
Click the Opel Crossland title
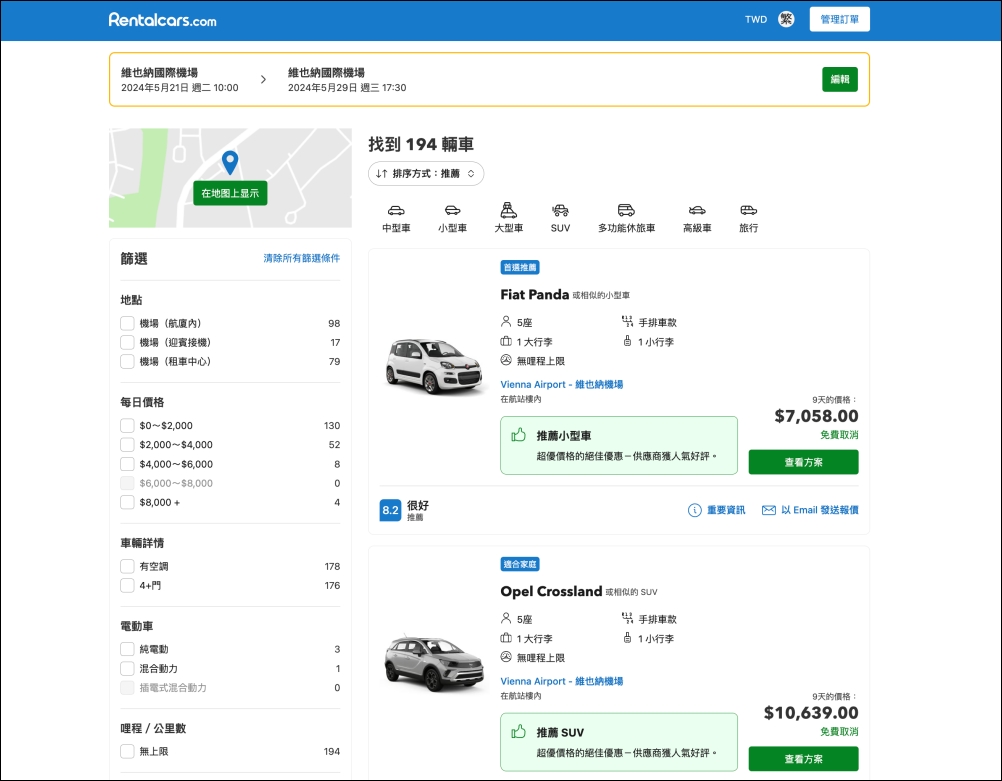tap(551, 591)
